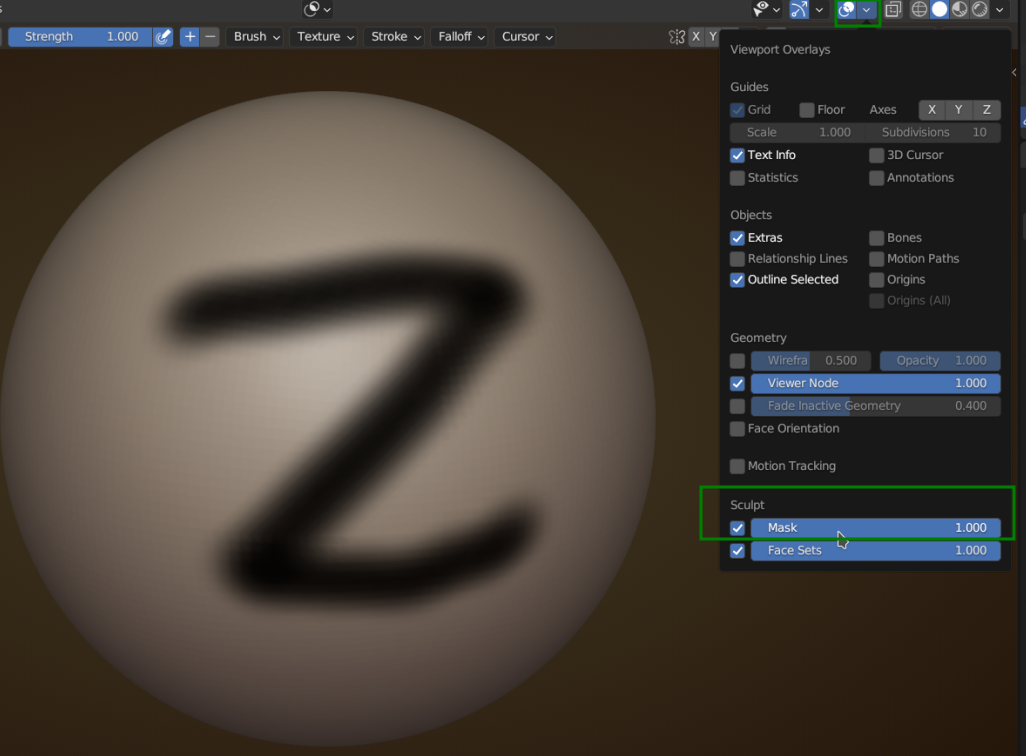The image size is (1026, 756).
Task: Click the Viewer Node opacity slider
Action: click(x=876, y=384)
